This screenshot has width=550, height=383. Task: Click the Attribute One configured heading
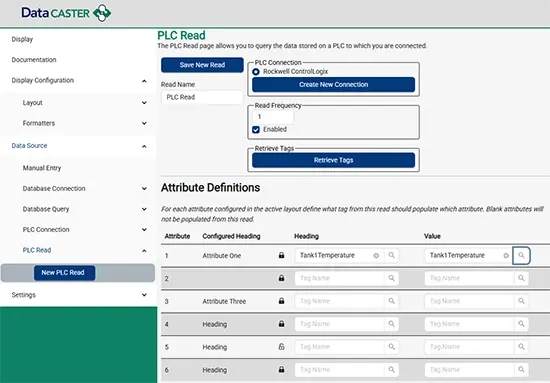[222, 256]
